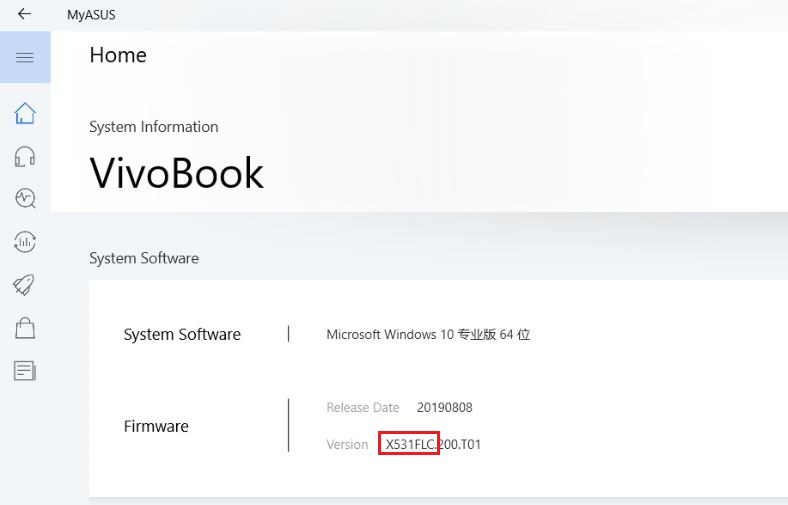Screen dimensions: 788x505
Task: Open the news document icon in sidebar
Action: tap(25, 371)
